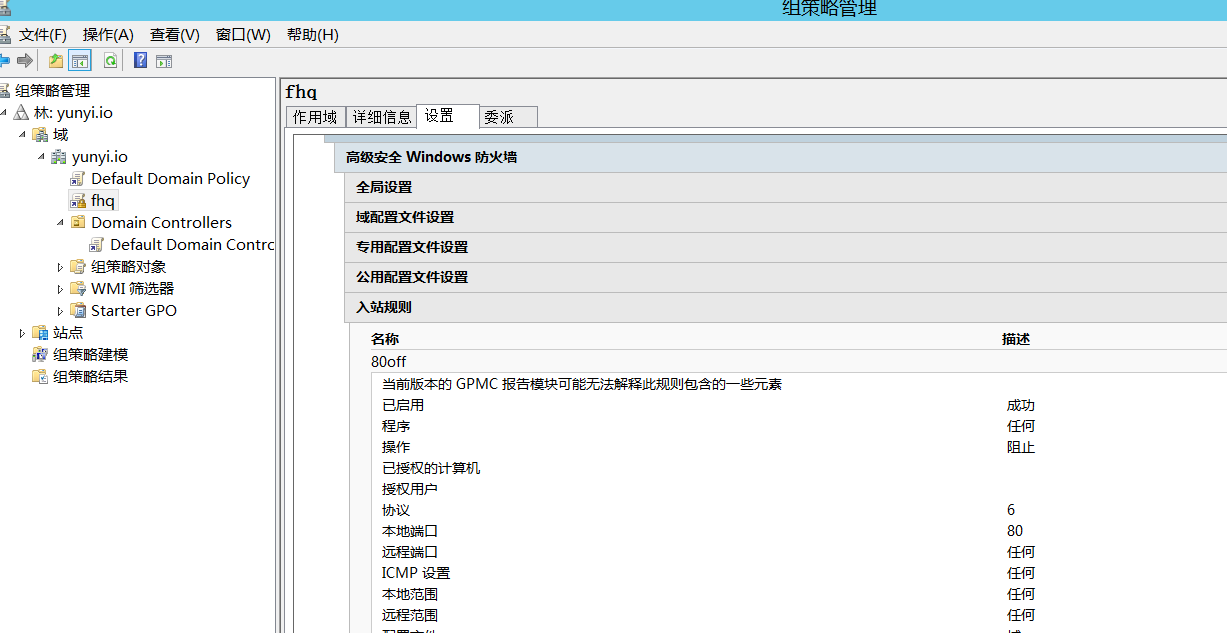
Task: Click the 全局设置 section header
Action: click(384, 187)
